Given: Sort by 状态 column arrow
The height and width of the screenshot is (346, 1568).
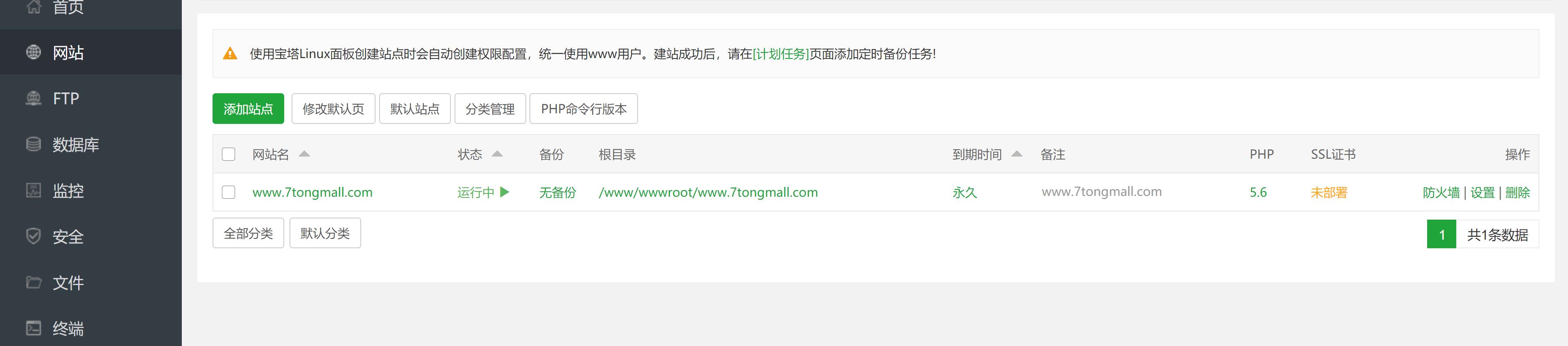Looking at the screenshot, I should pos(497,154).
